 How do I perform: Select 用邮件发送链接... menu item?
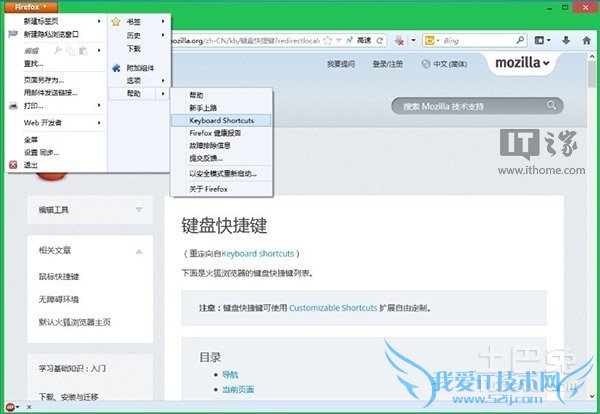pyautogui.click(x=51, y=92)
